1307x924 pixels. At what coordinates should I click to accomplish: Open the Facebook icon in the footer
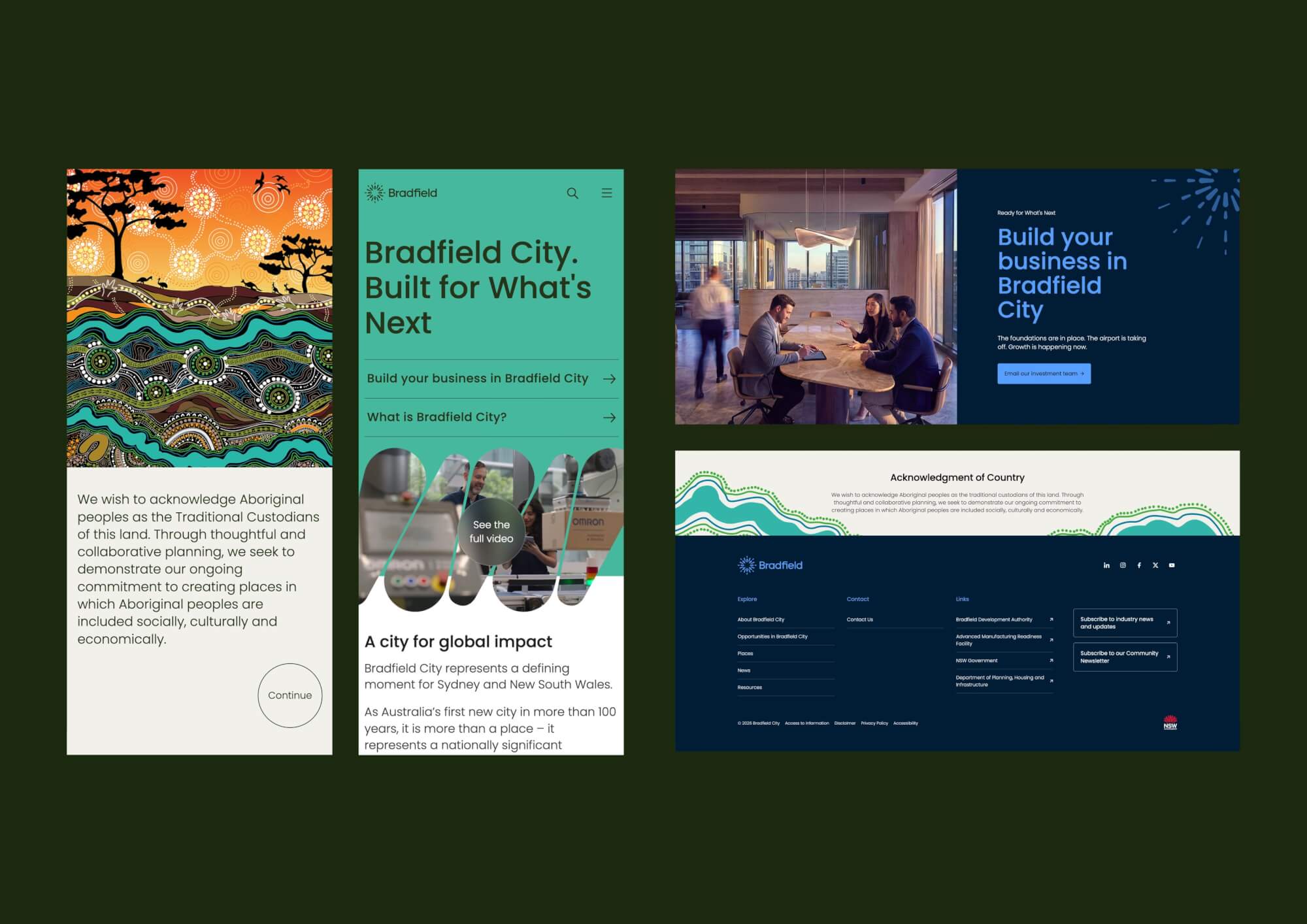[1139, 565]
